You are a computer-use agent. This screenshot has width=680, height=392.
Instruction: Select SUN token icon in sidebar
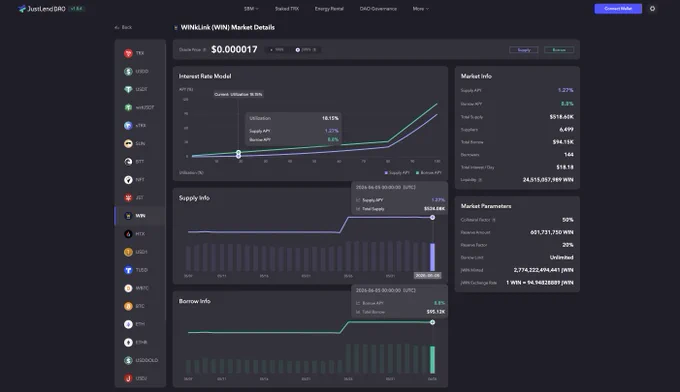click(128, 144)
